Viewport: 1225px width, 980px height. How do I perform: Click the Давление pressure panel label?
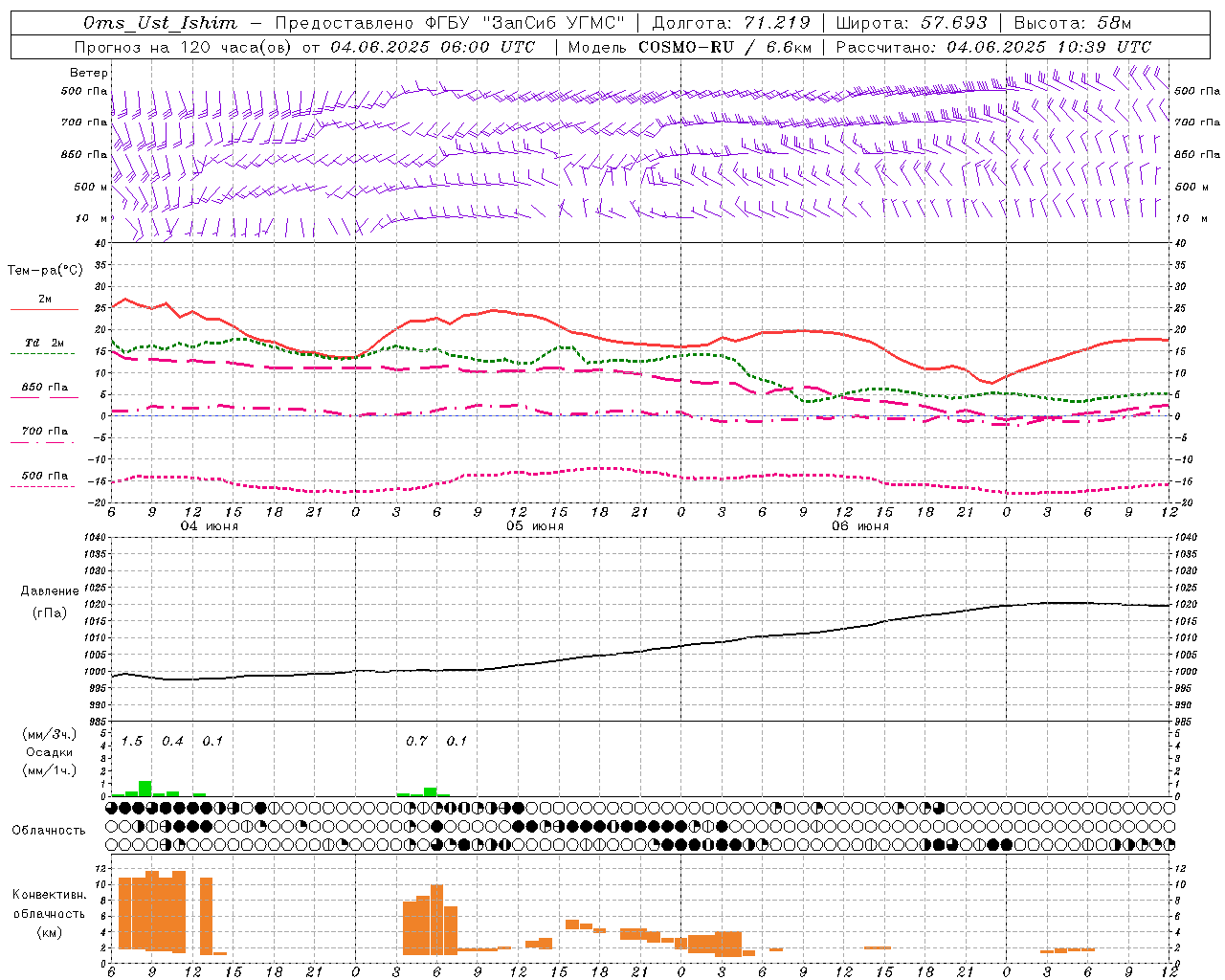click(50, 591)
